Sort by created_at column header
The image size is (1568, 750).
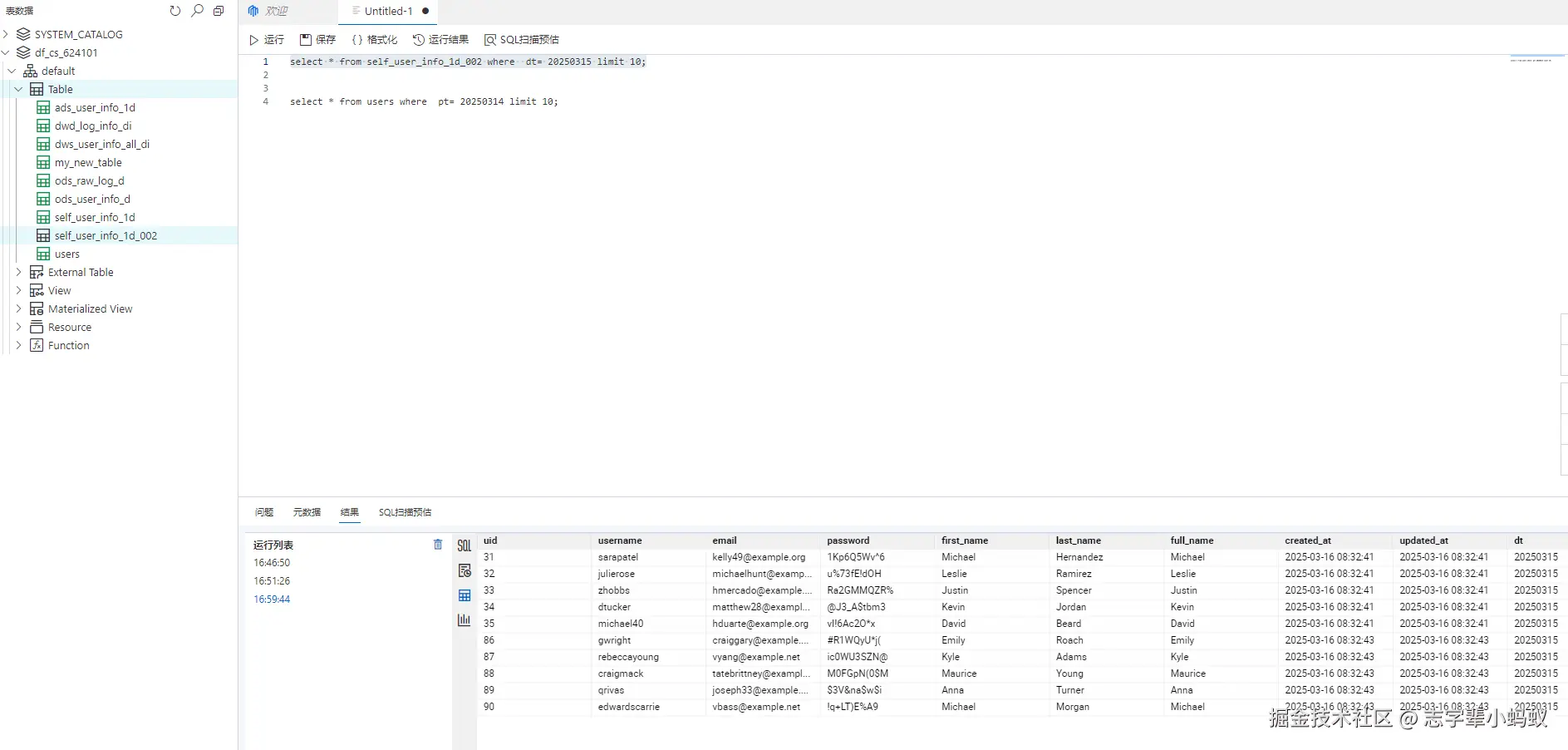pyautogui.click(x=1308, y=540)
